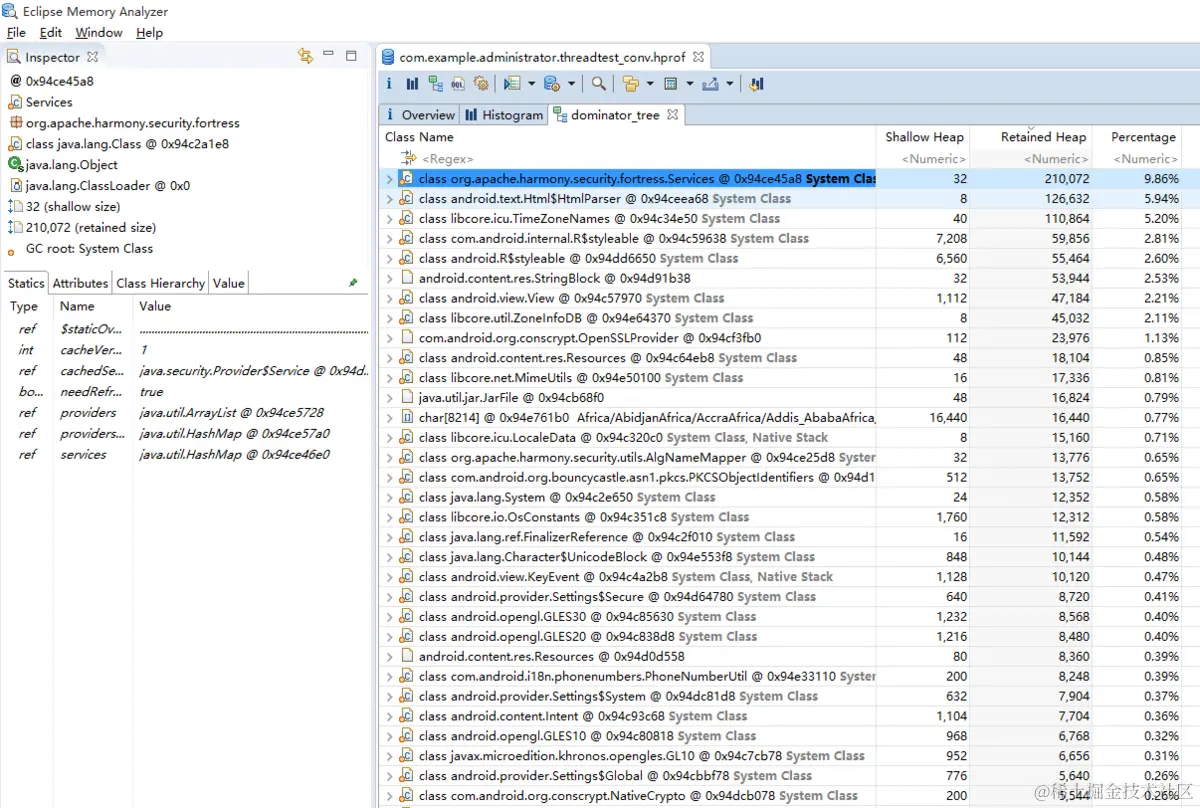
Task: Switch to the Histogram tab
Action: [504, 115]
